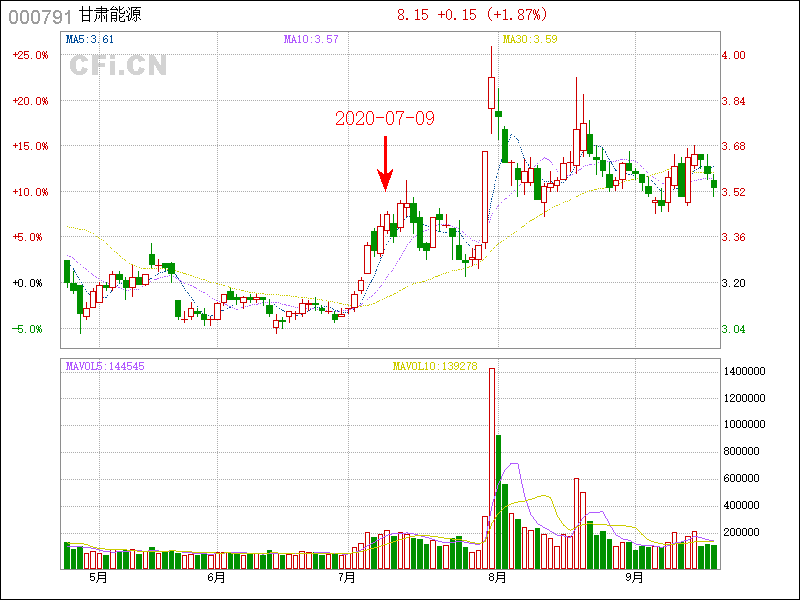Select the MA30:3.59 indicator label
The width and height of the screenshot is (800, 600).
(529, 40)
